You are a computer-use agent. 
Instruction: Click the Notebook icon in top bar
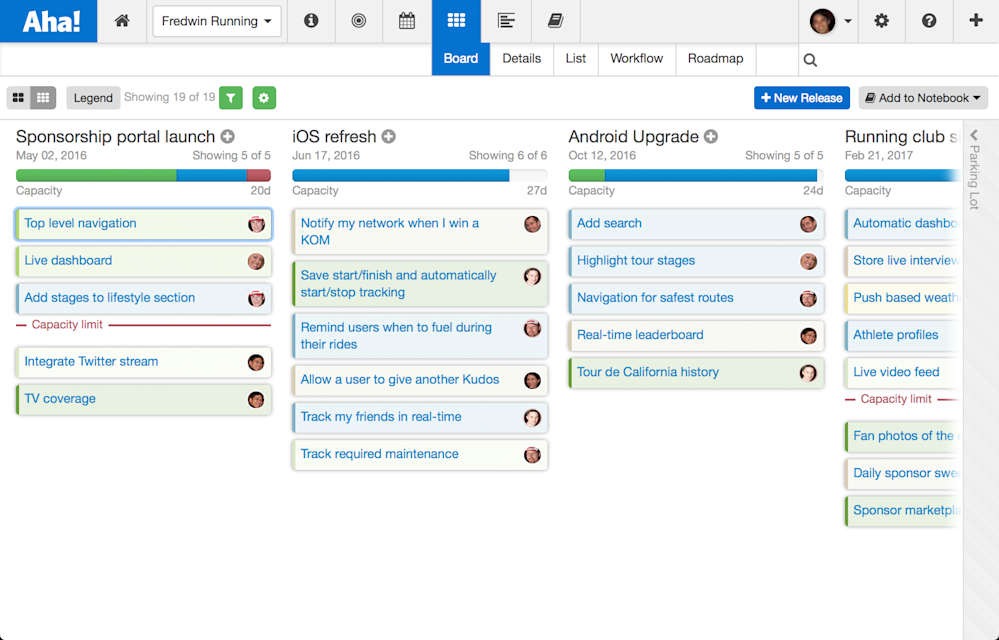[554, 21]
